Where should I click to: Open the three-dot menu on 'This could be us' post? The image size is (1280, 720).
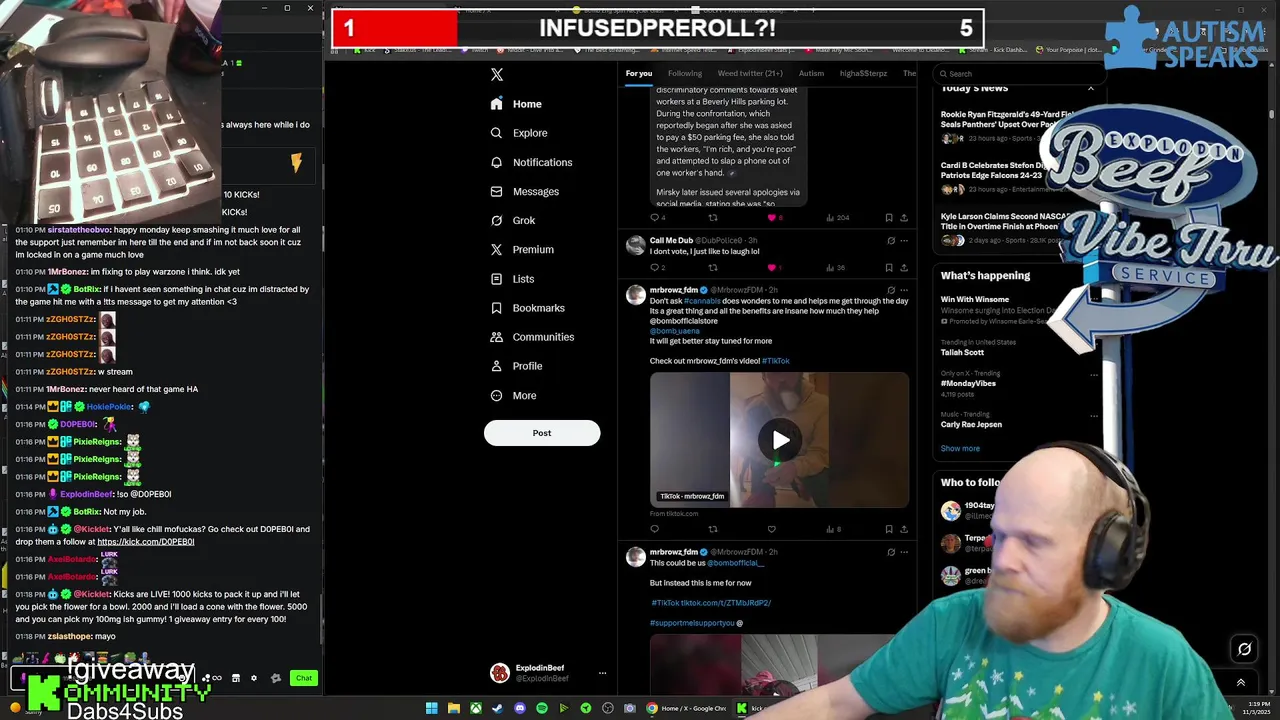904,552
